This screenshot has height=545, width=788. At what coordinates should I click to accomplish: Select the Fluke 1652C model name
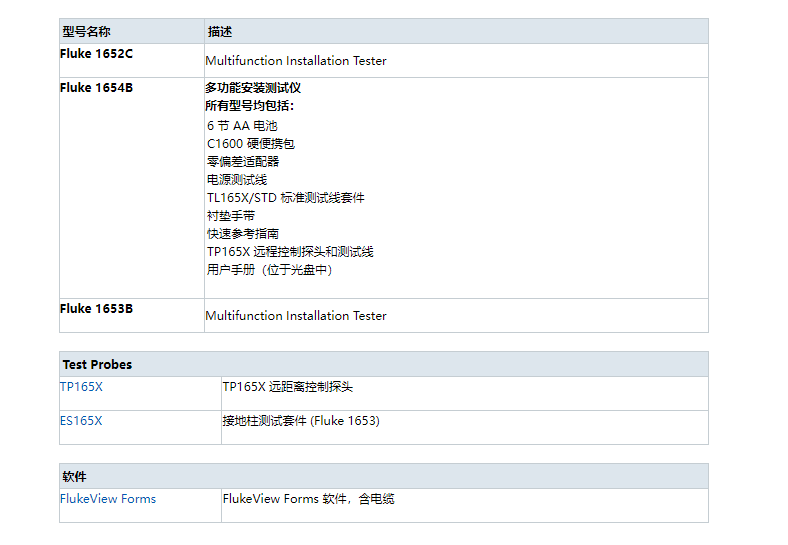[x=96, y=54]
